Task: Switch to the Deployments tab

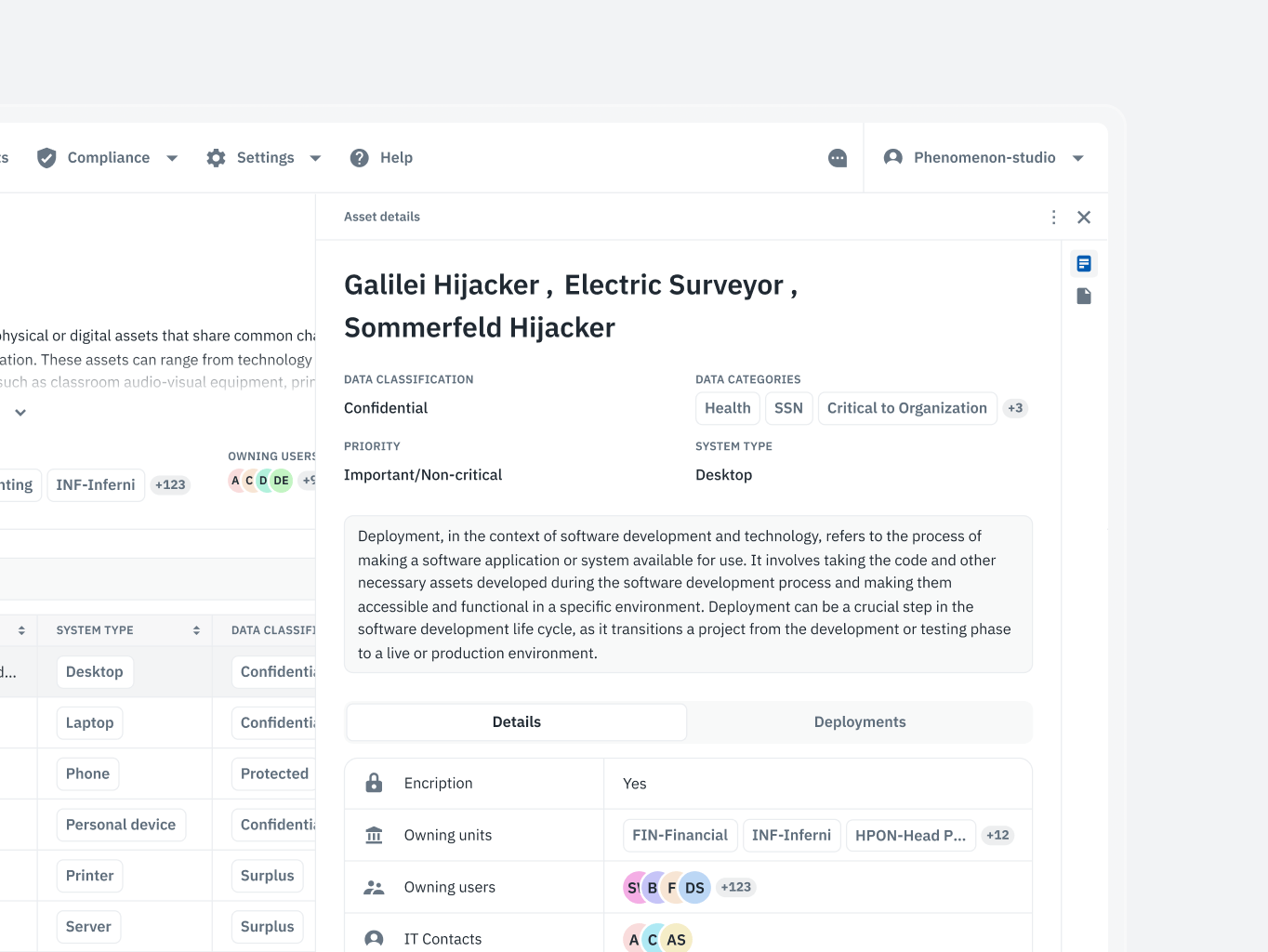Action: pos(859,722)
